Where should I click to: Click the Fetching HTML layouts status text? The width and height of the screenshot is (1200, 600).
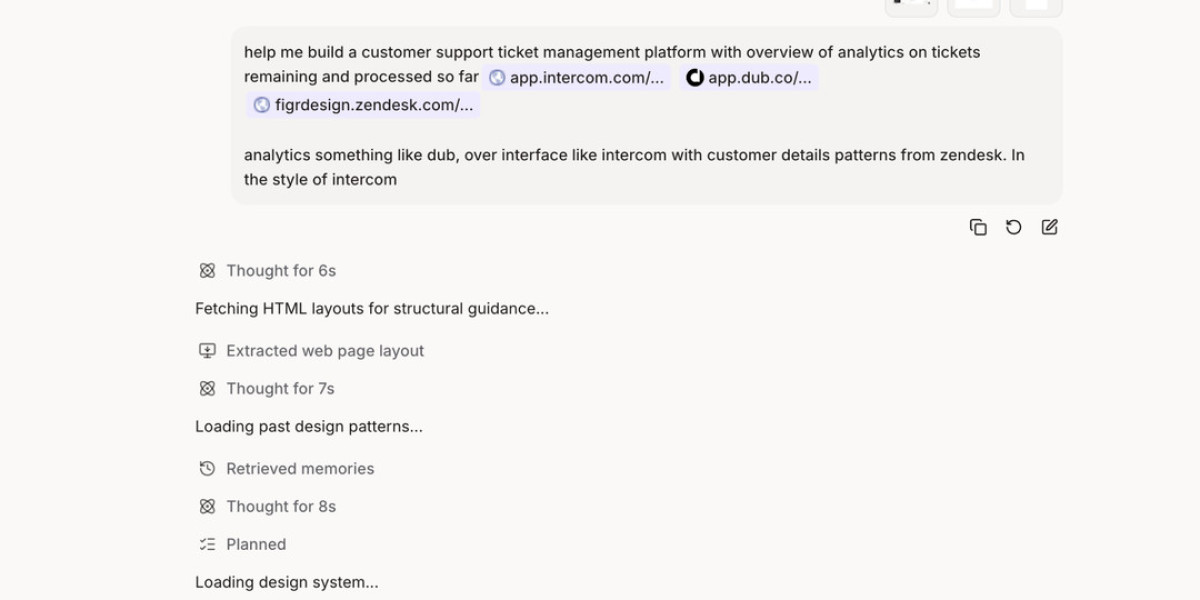pos(372,309)
